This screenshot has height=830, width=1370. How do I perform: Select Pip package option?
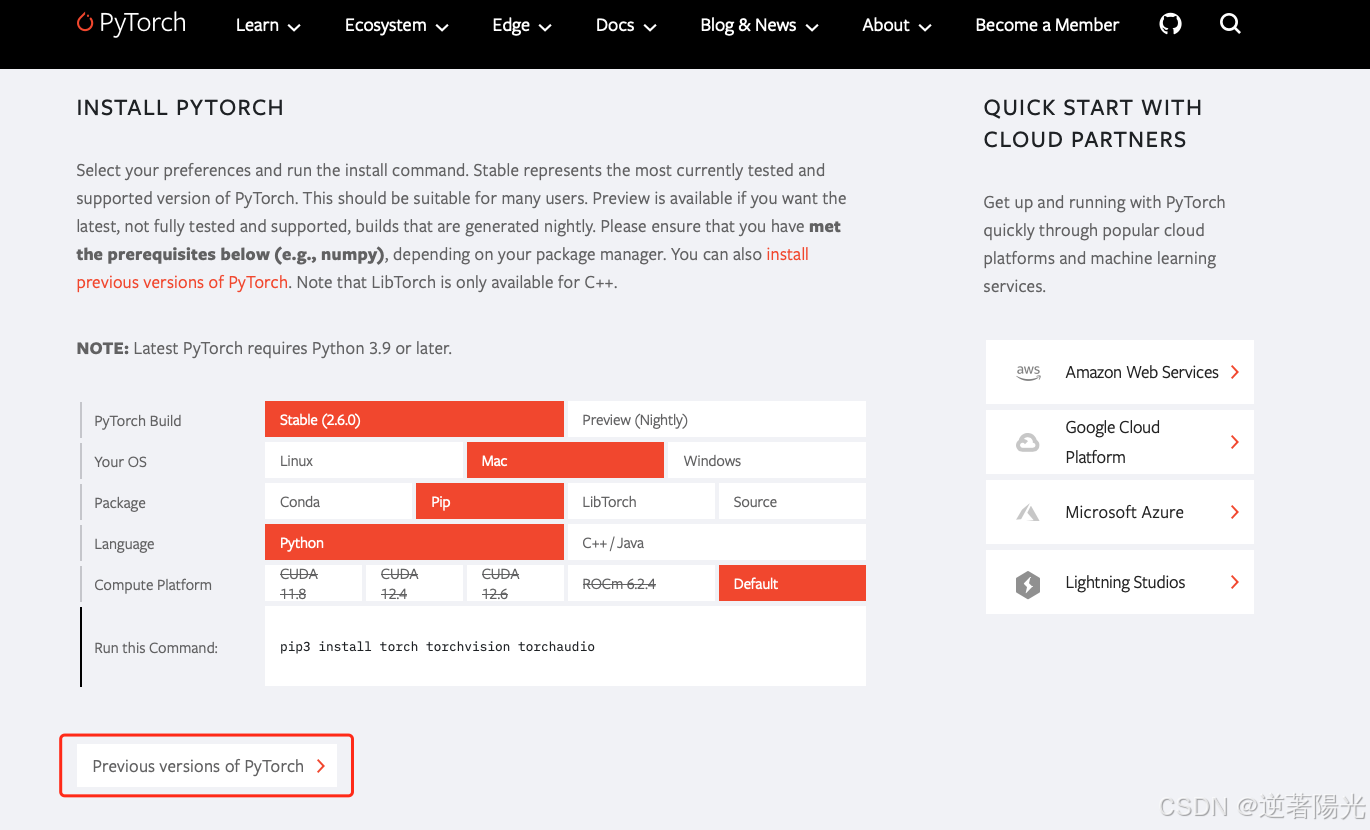point(490,502)
